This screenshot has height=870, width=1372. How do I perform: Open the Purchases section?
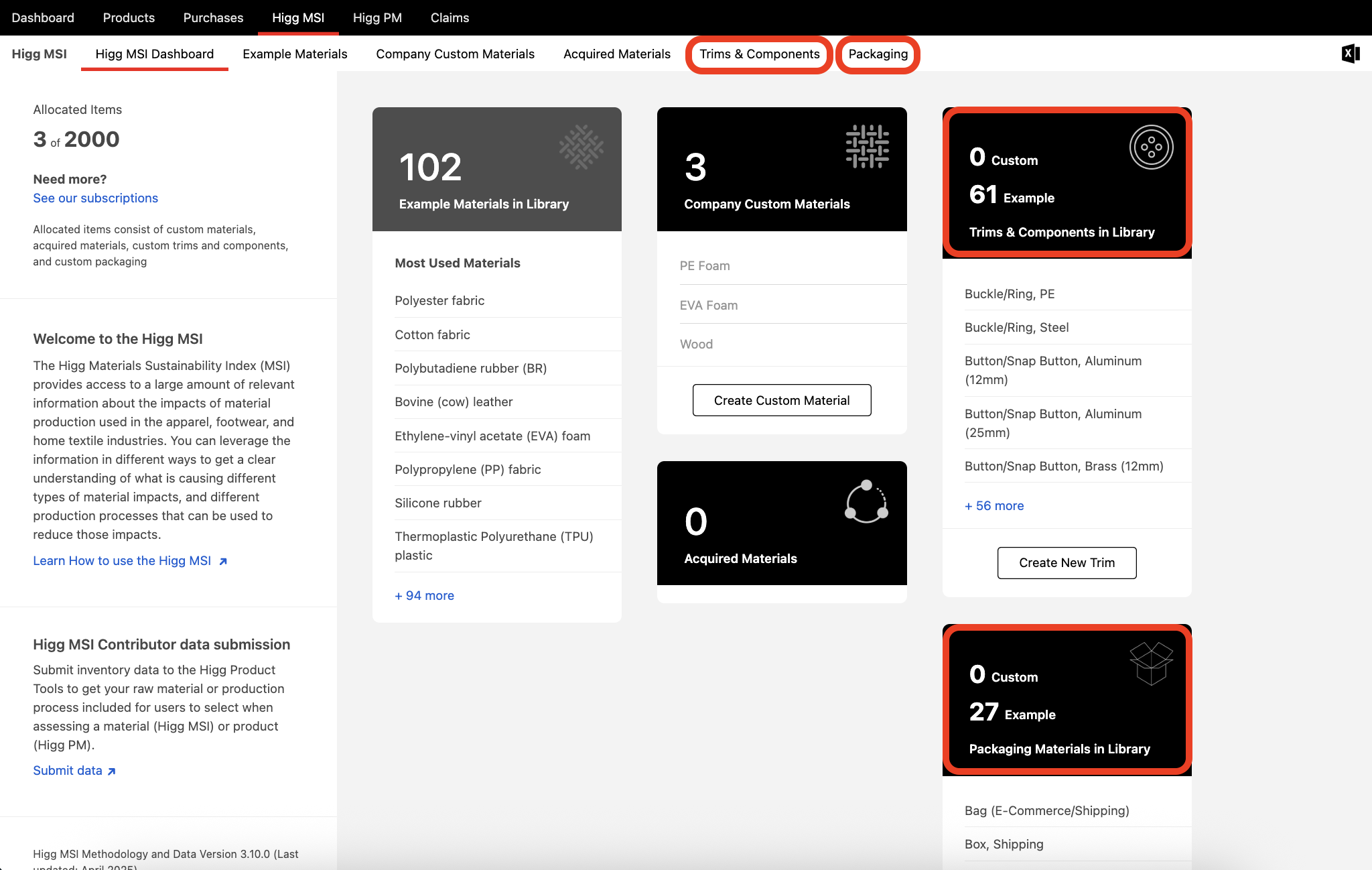pos(213,17)
